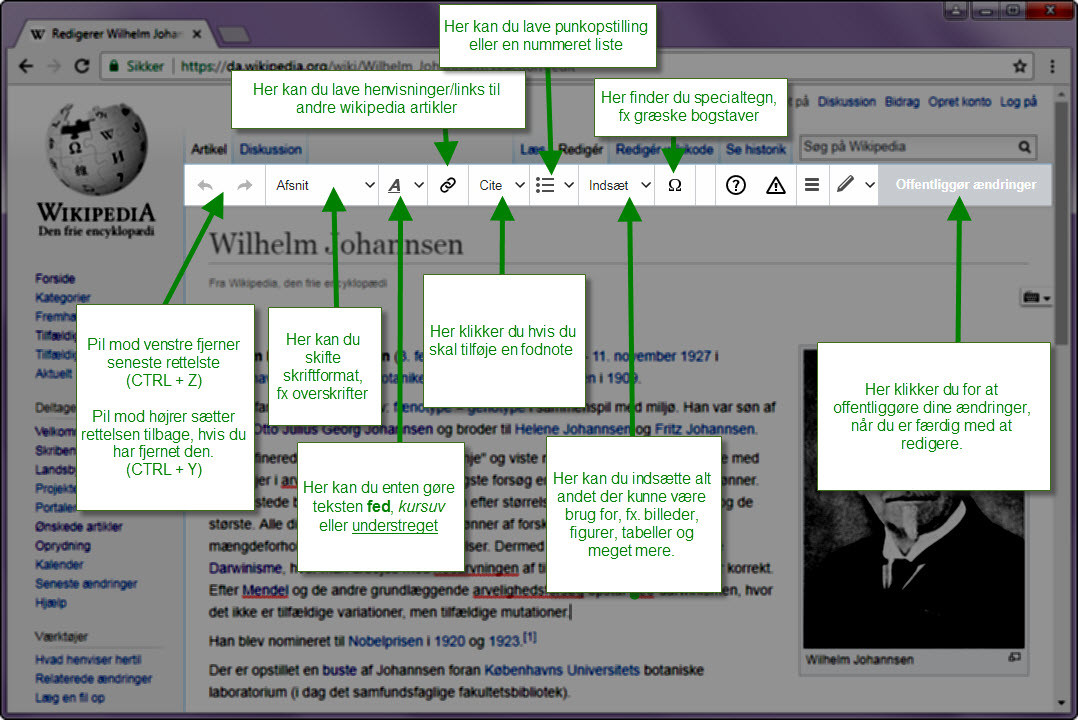Screen dimensions: 1078x720
Task: Click the browser forward arrow
Action: [54, 66]
